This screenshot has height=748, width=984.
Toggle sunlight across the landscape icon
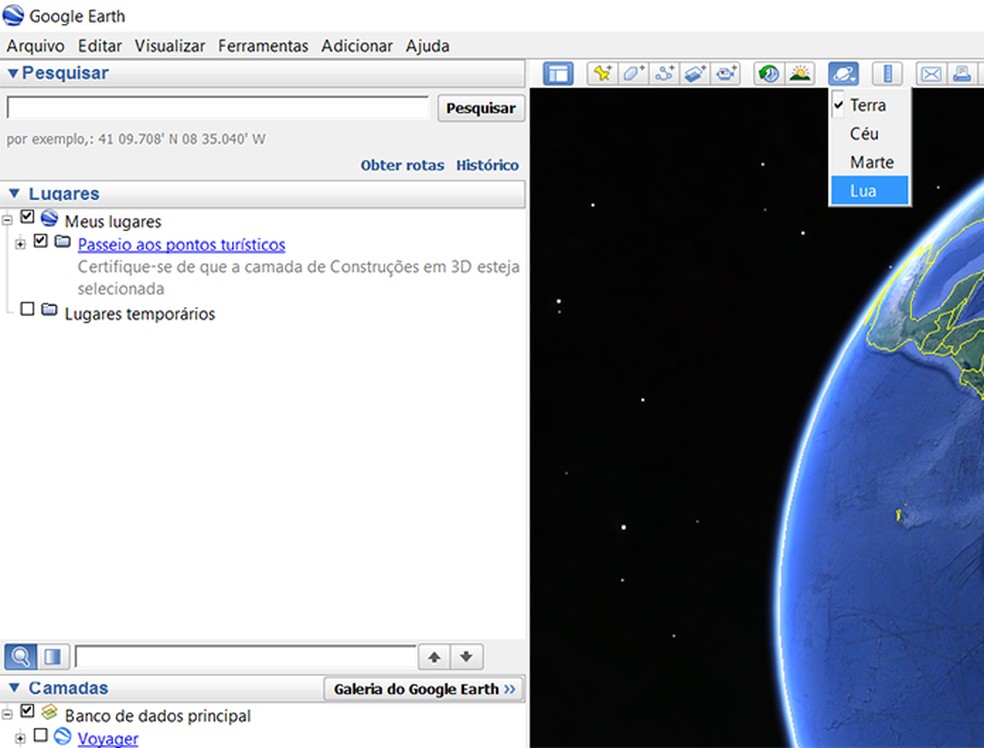[800, 74]
